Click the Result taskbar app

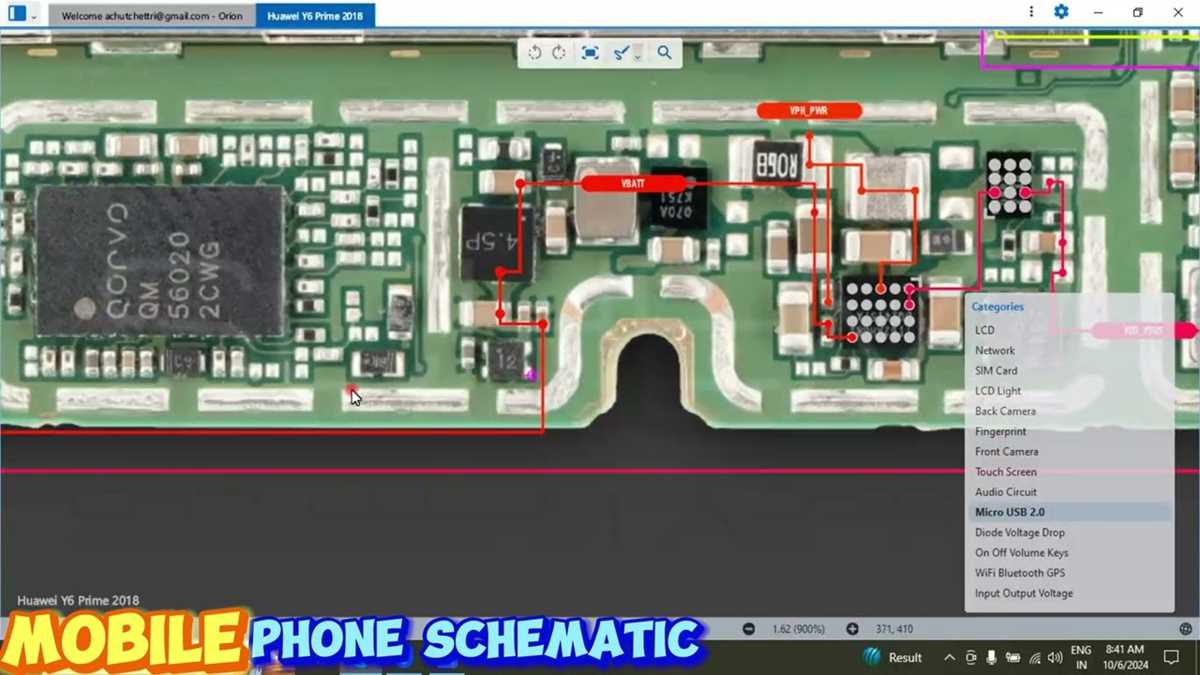pyautogui.click(x=893, y=657)
